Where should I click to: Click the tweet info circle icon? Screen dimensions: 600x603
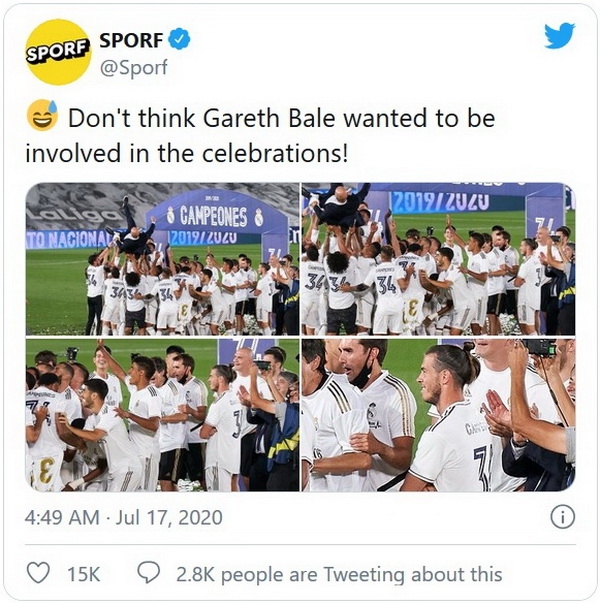click(x=563, y=517)
